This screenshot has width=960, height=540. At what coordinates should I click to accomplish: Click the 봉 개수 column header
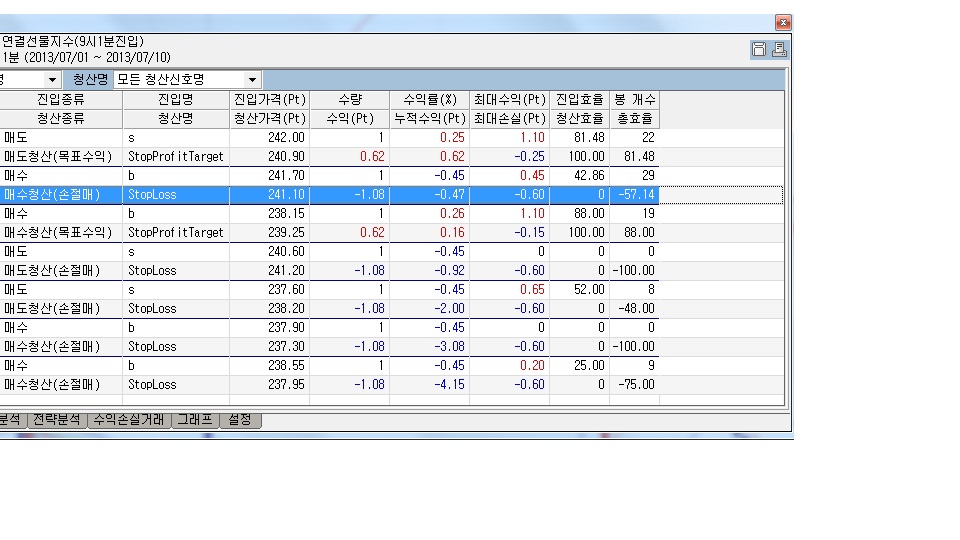(634, 100)
